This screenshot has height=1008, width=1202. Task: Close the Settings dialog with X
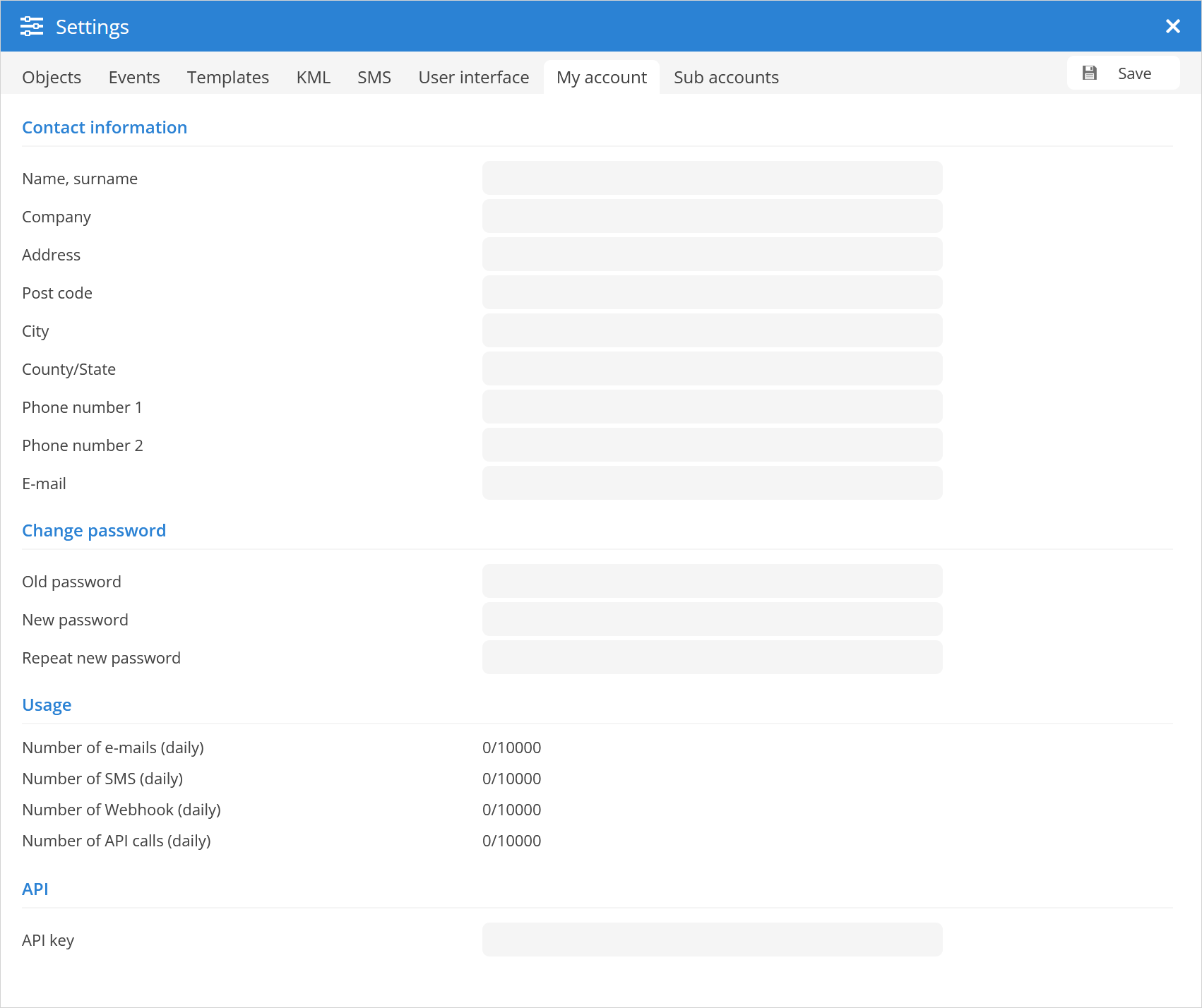click(x=1172, y=27)
